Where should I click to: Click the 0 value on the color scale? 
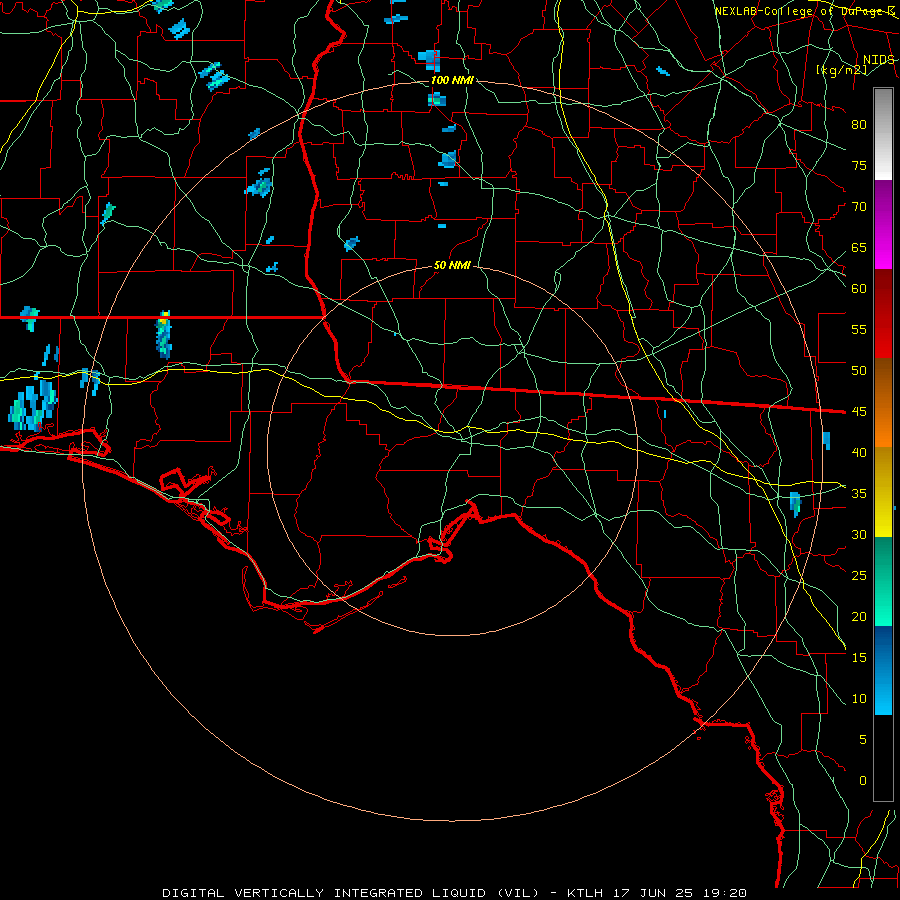coord(863,781)
